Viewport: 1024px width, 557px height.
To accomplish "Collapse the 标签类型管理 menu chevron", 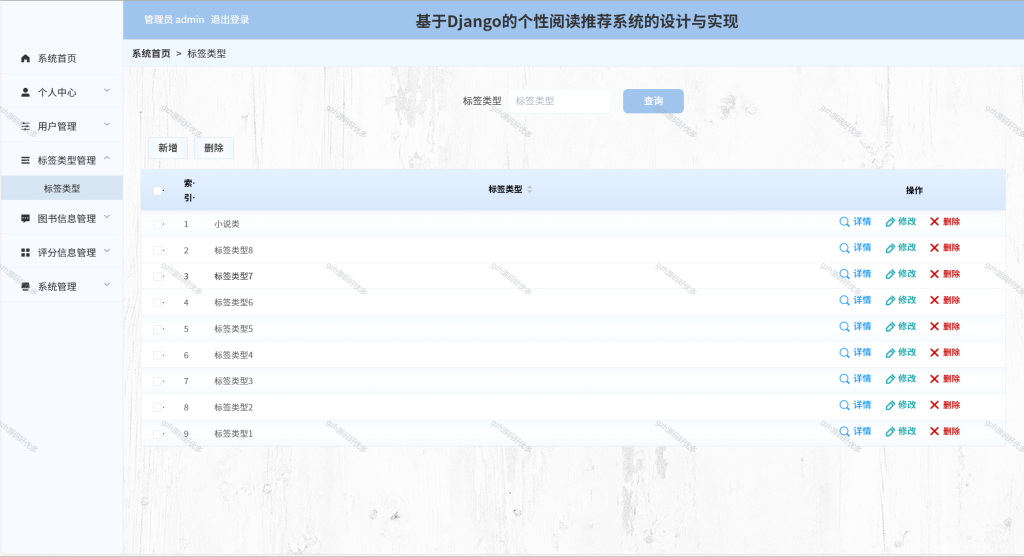I will click(107, 159).
